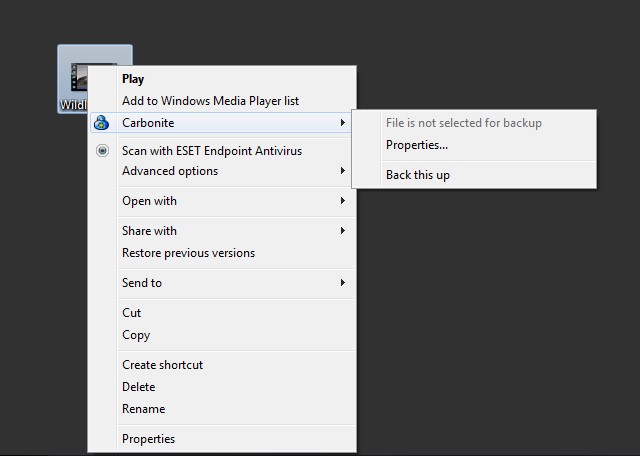Expand the Send to submenu arrow
640x456 pixels.
tap(343, 282)
